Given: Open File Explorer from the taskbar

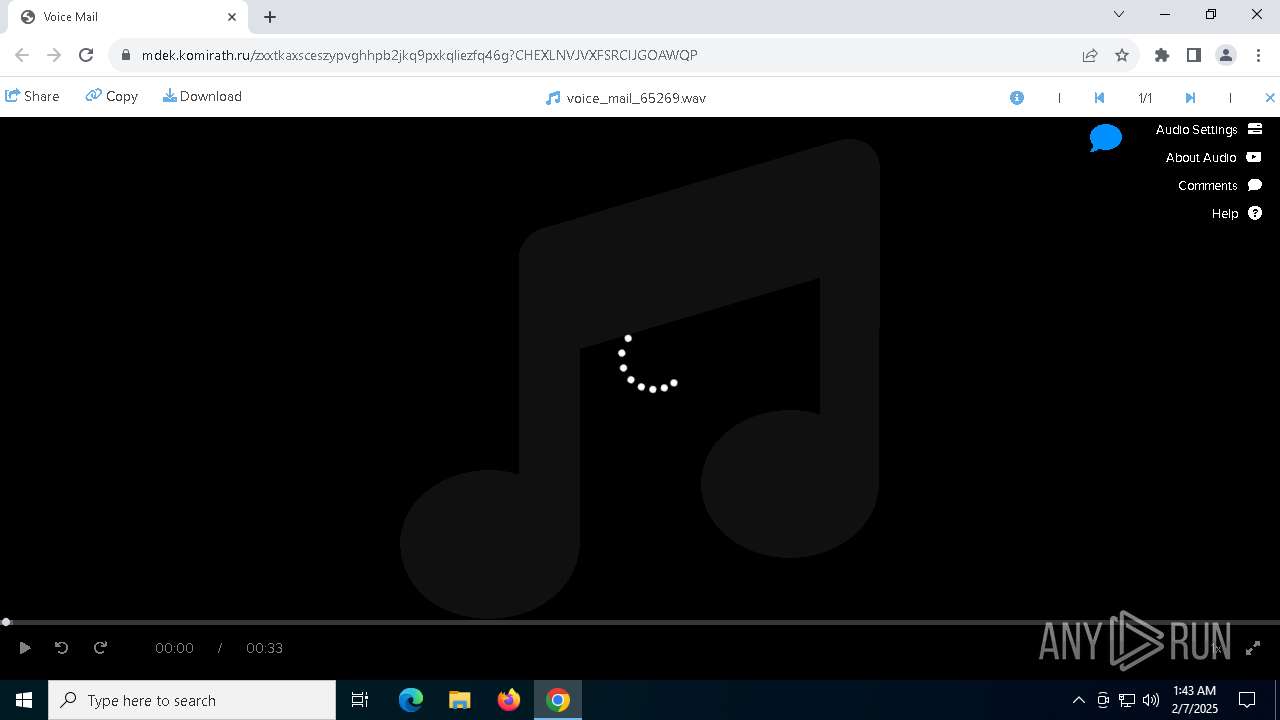Looking at the screenshot, I should pyautogui.click(x=460, y=700).
